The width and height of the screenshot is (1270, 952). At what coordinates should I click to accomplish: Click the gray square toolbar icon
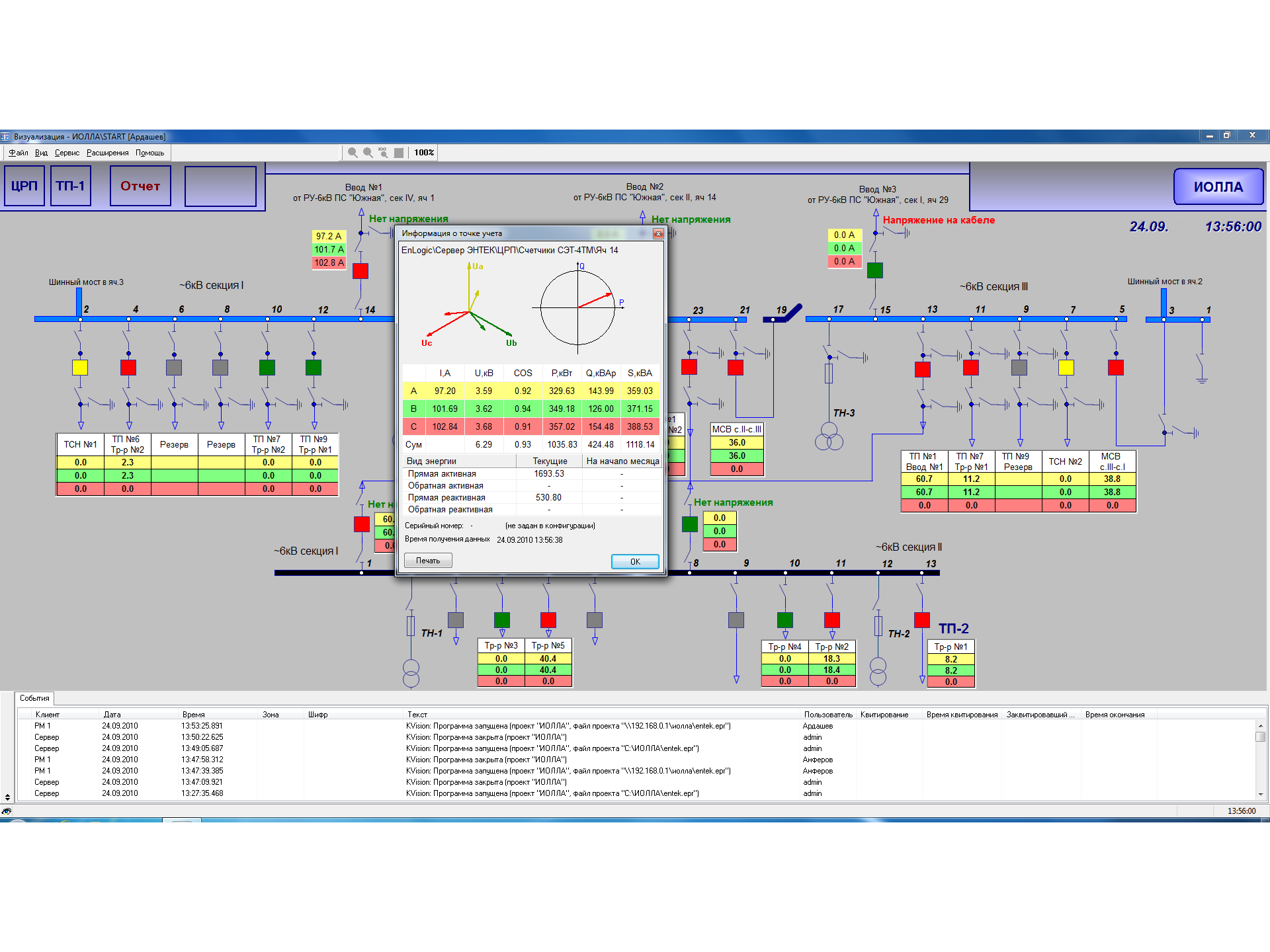point(399,153)
